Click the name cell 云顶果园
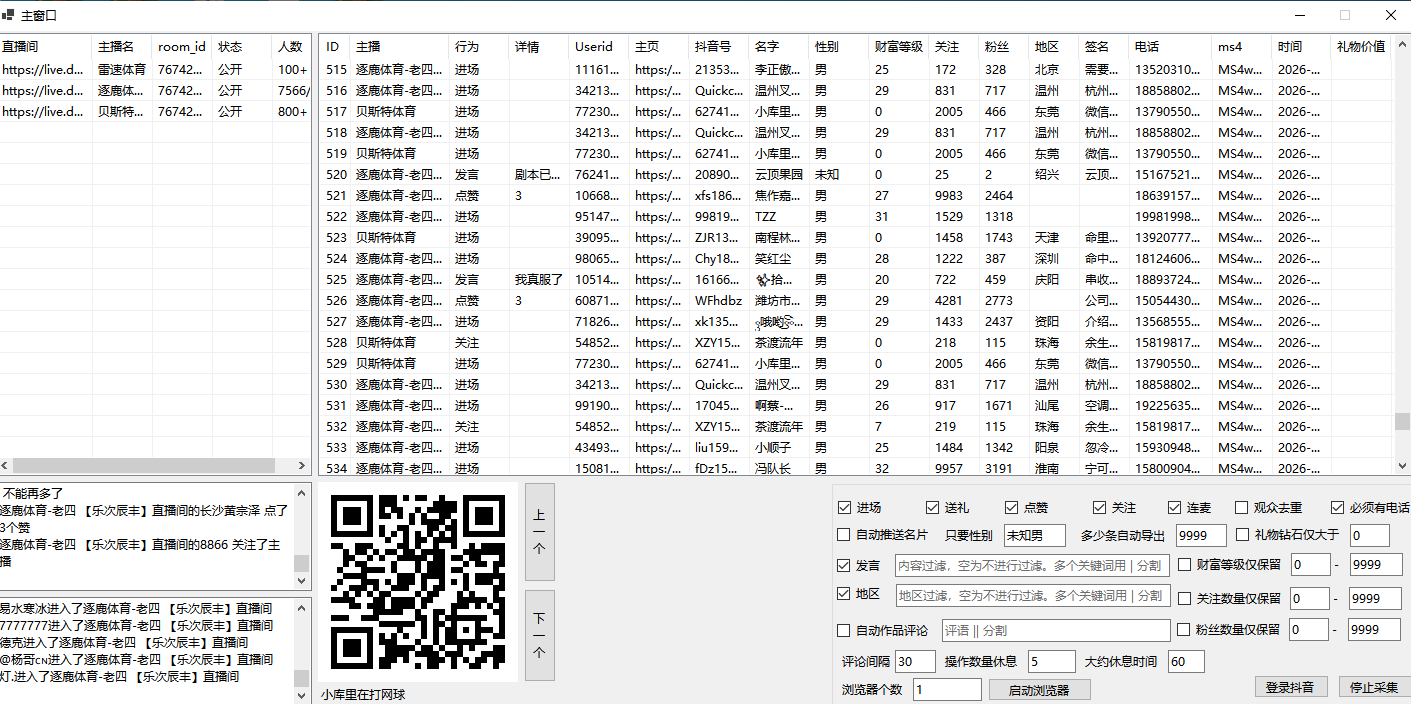Image resolution: width=1411 pixels, height=704 pixels. coord(779,175)
